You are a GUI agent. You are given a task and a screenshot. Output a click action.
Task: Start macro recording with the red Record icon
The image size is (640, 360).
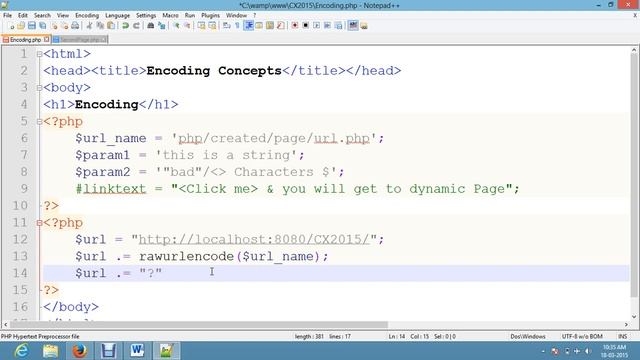pos(295,26)
